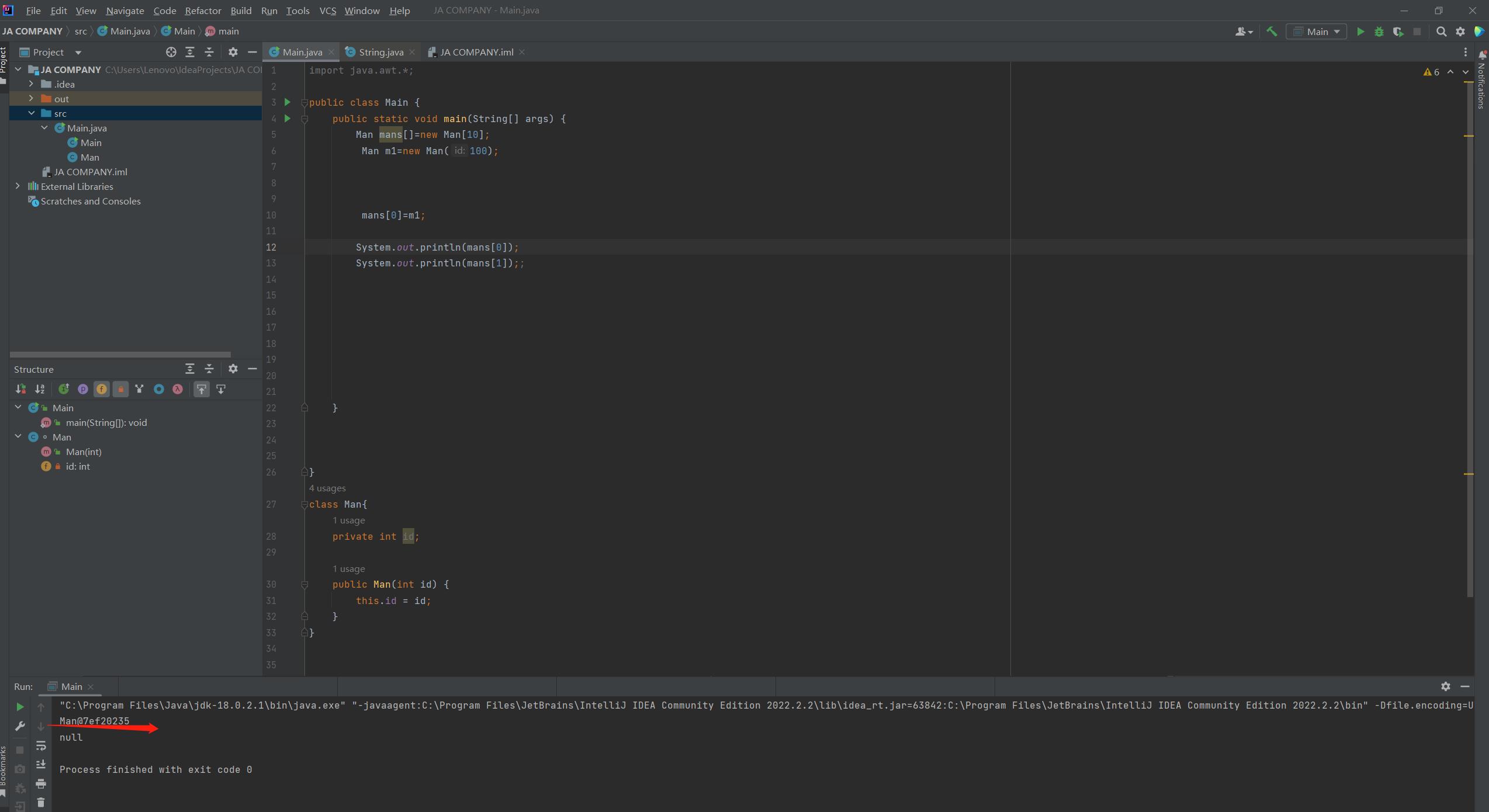Click Main.java breadcrumb in navigation bar
The height and width of the screenshot is (812, 1489).
tap(124, 32)
